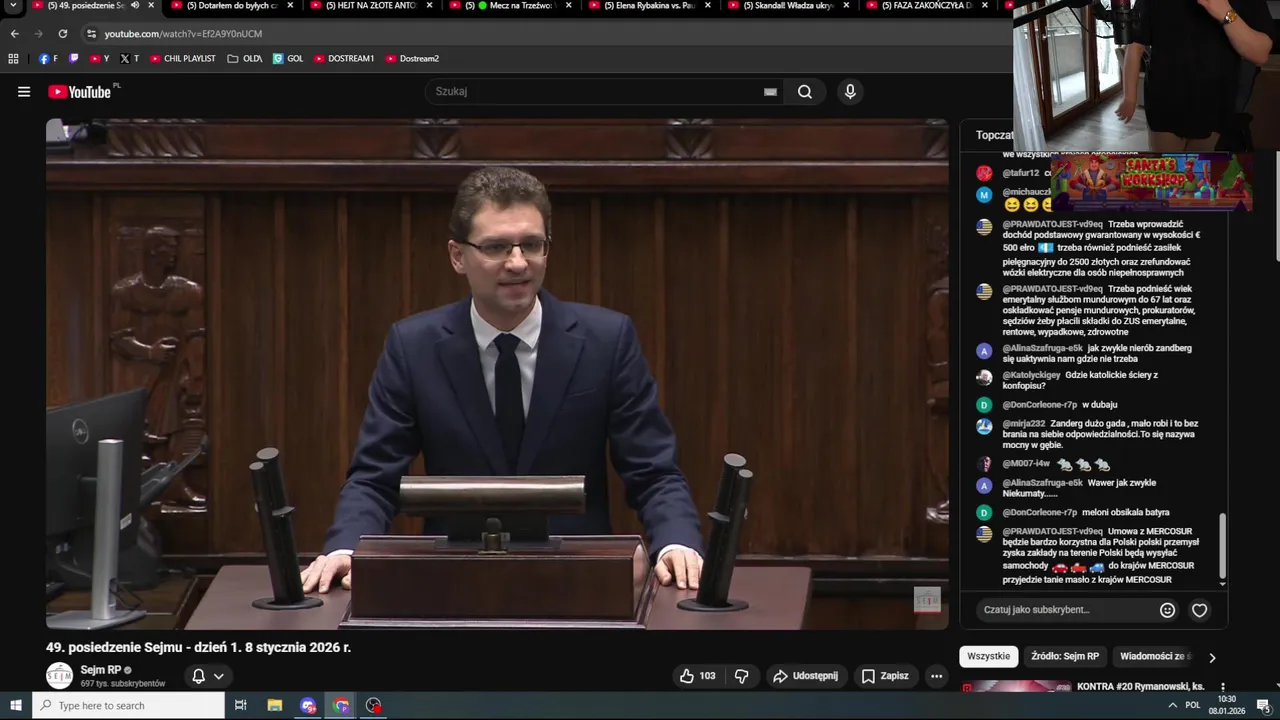Show hidden system tray icons chevron
Viewport: 1280px width, 720px height.
(1172, 706)
